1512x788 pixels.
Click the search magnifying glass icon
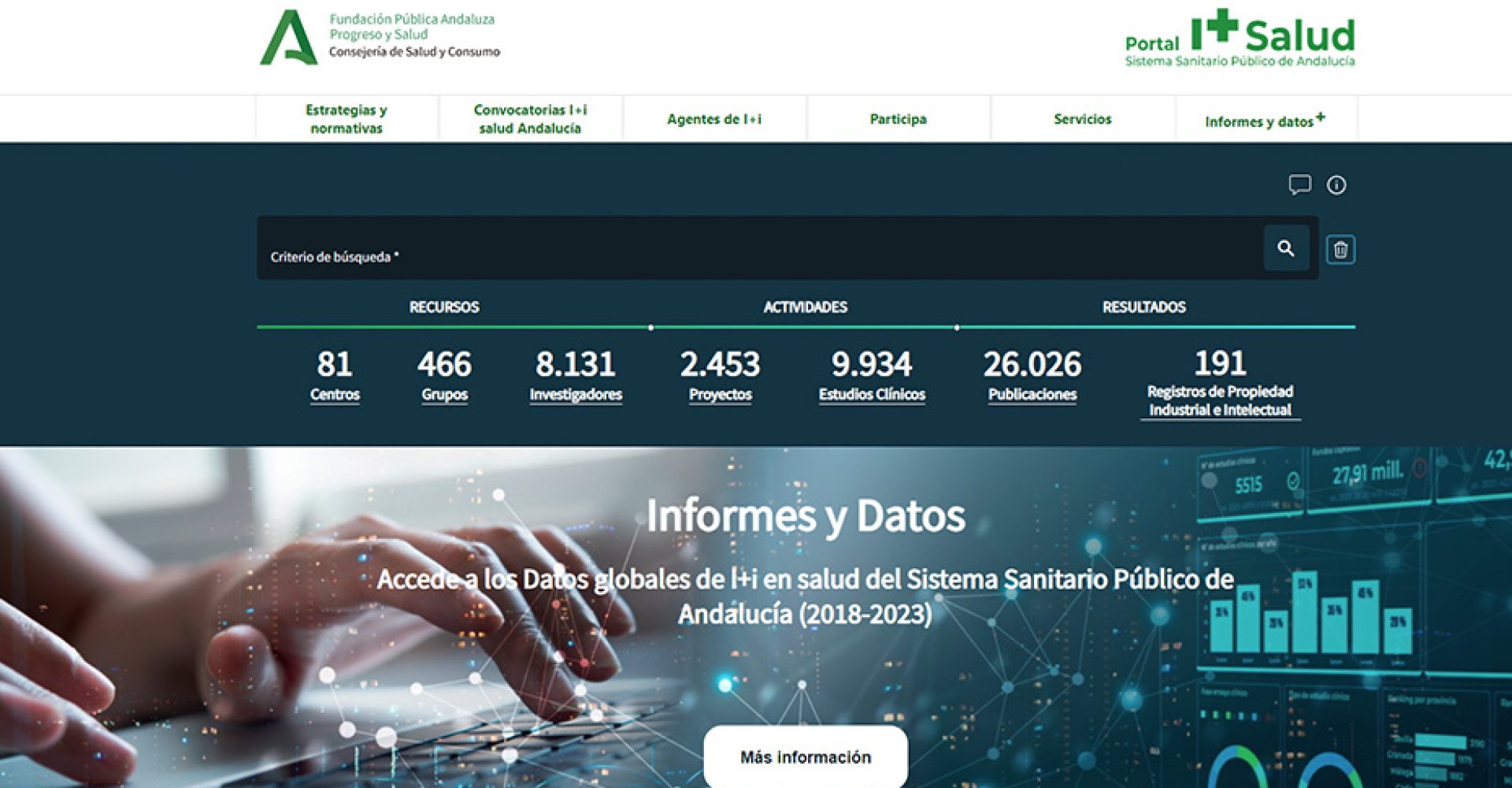tap(1286, 249)
